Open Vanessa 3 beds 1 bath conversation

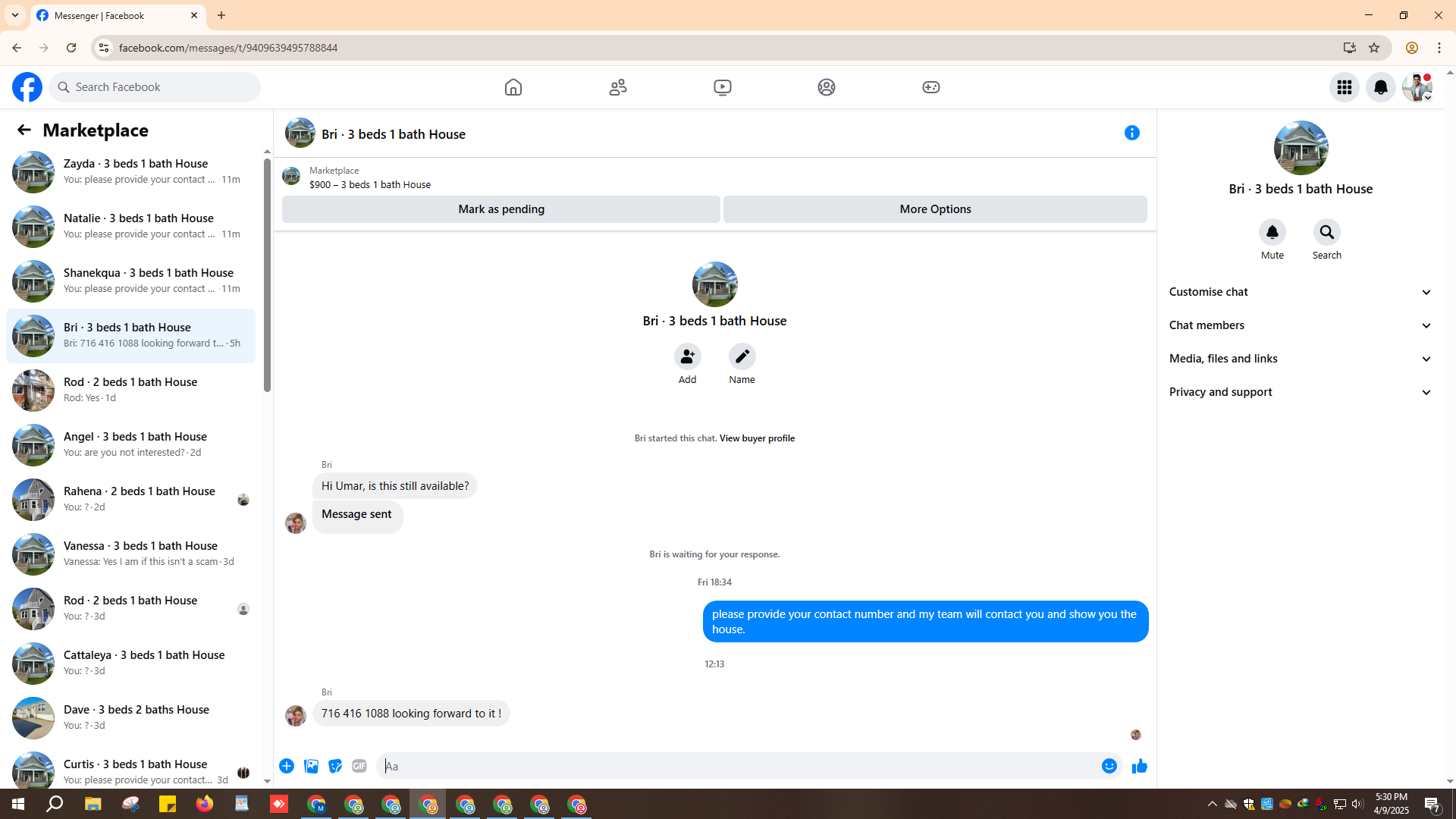pyautogui.click(x=130, y=554)
